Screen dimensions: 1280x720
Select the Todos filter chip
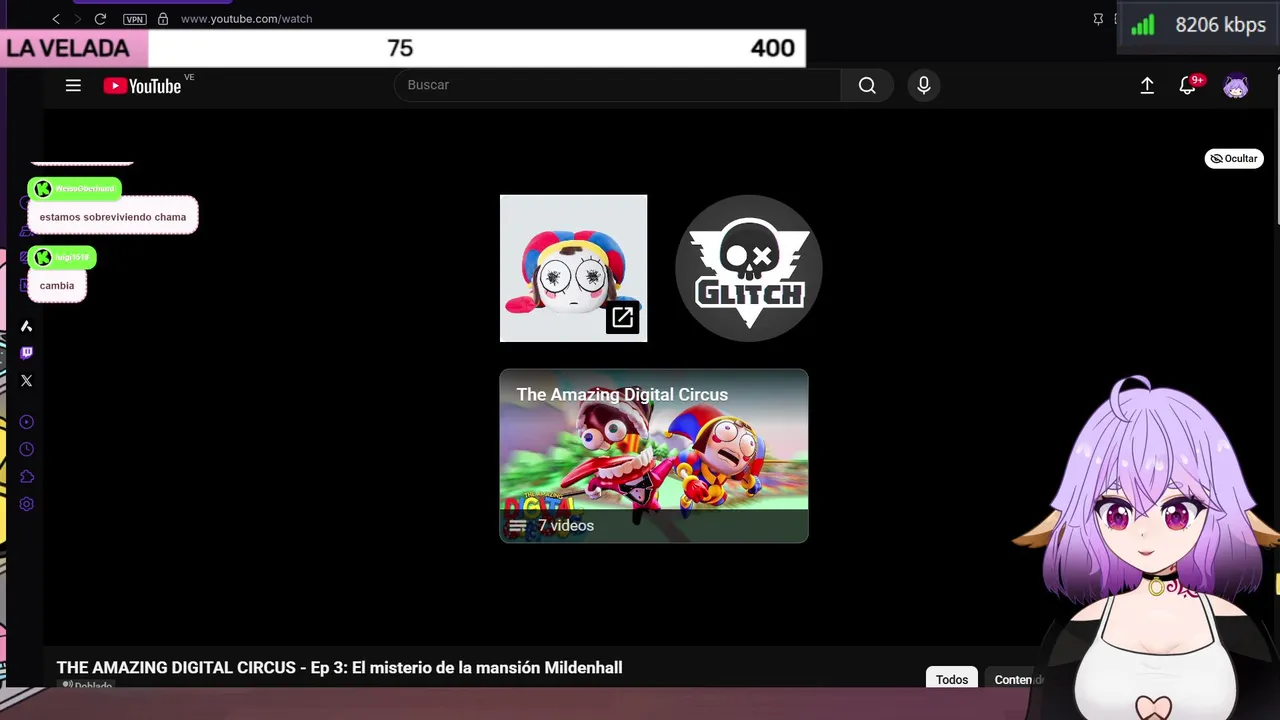(x=952, y=680)
